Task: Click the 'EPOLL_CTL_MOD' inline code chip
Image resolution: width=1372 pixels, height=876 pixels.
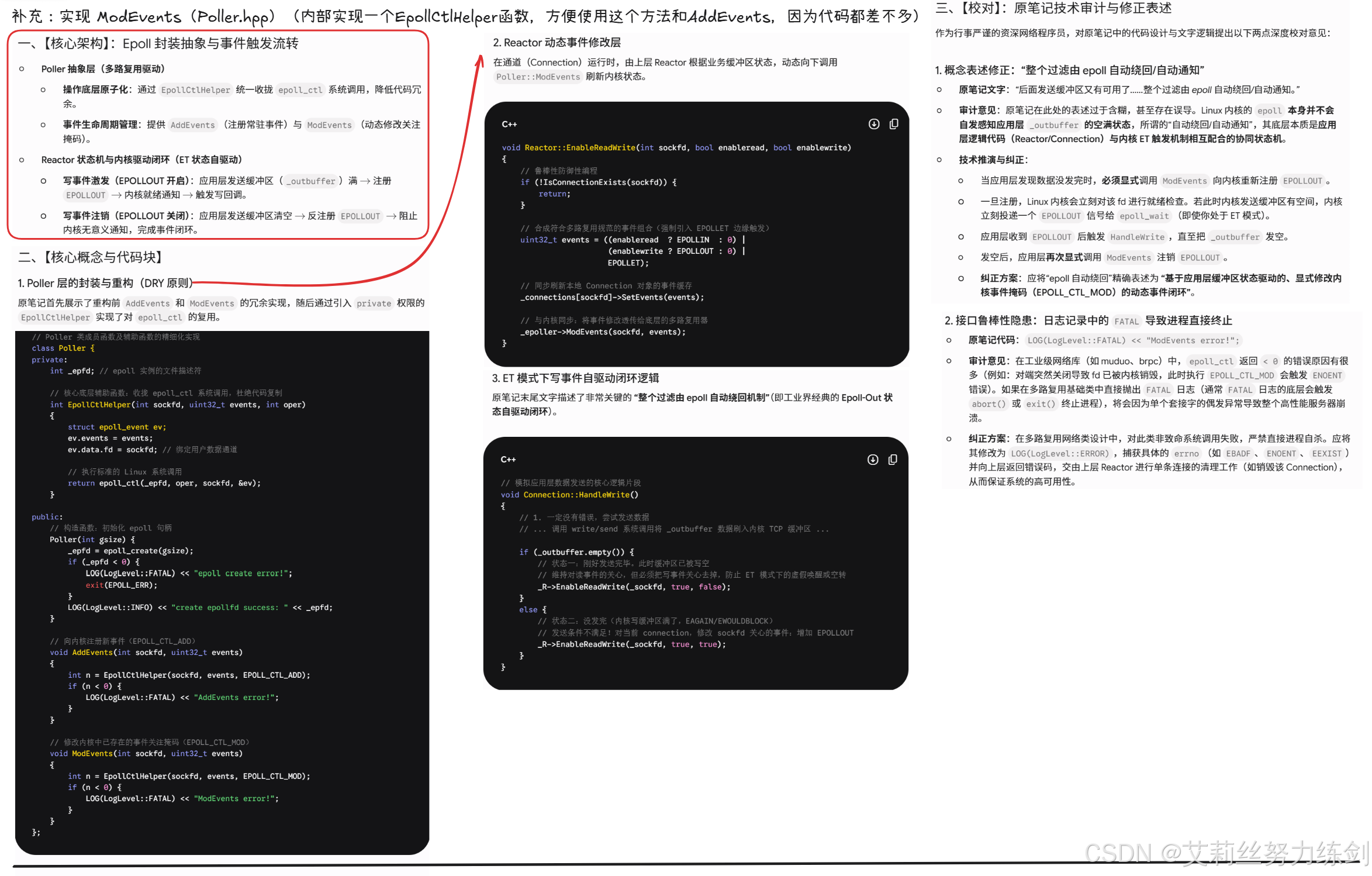Action: coord(1242,376)
